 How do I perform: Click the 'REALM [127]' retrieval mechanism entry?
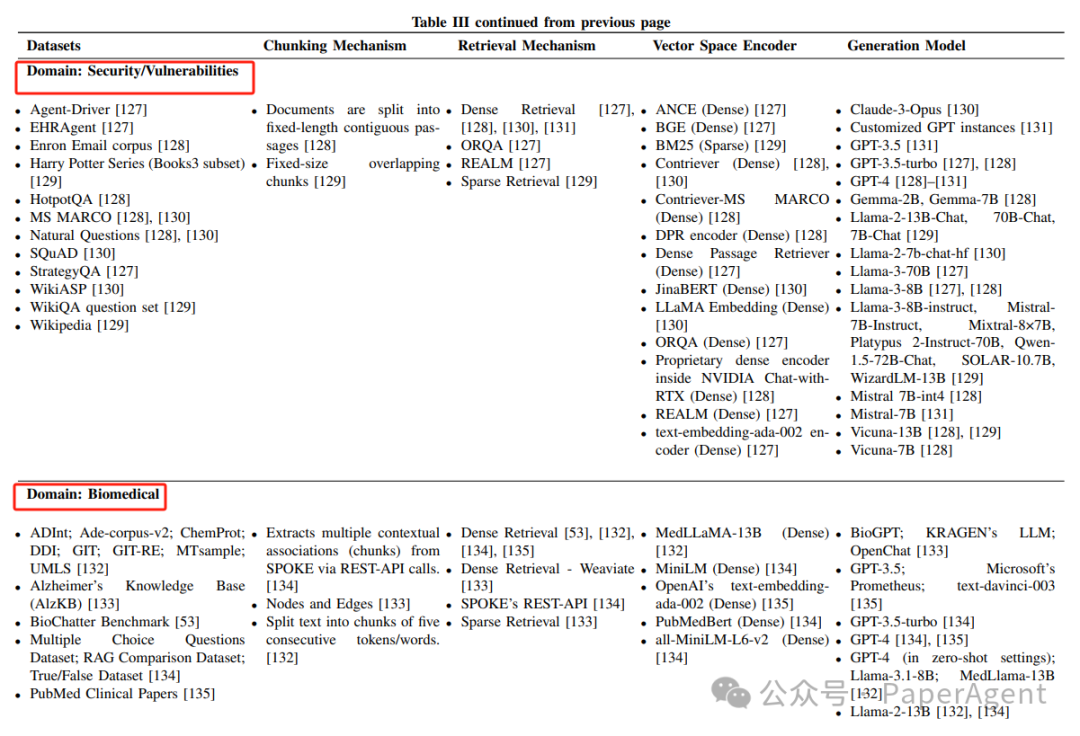(506, 163)
